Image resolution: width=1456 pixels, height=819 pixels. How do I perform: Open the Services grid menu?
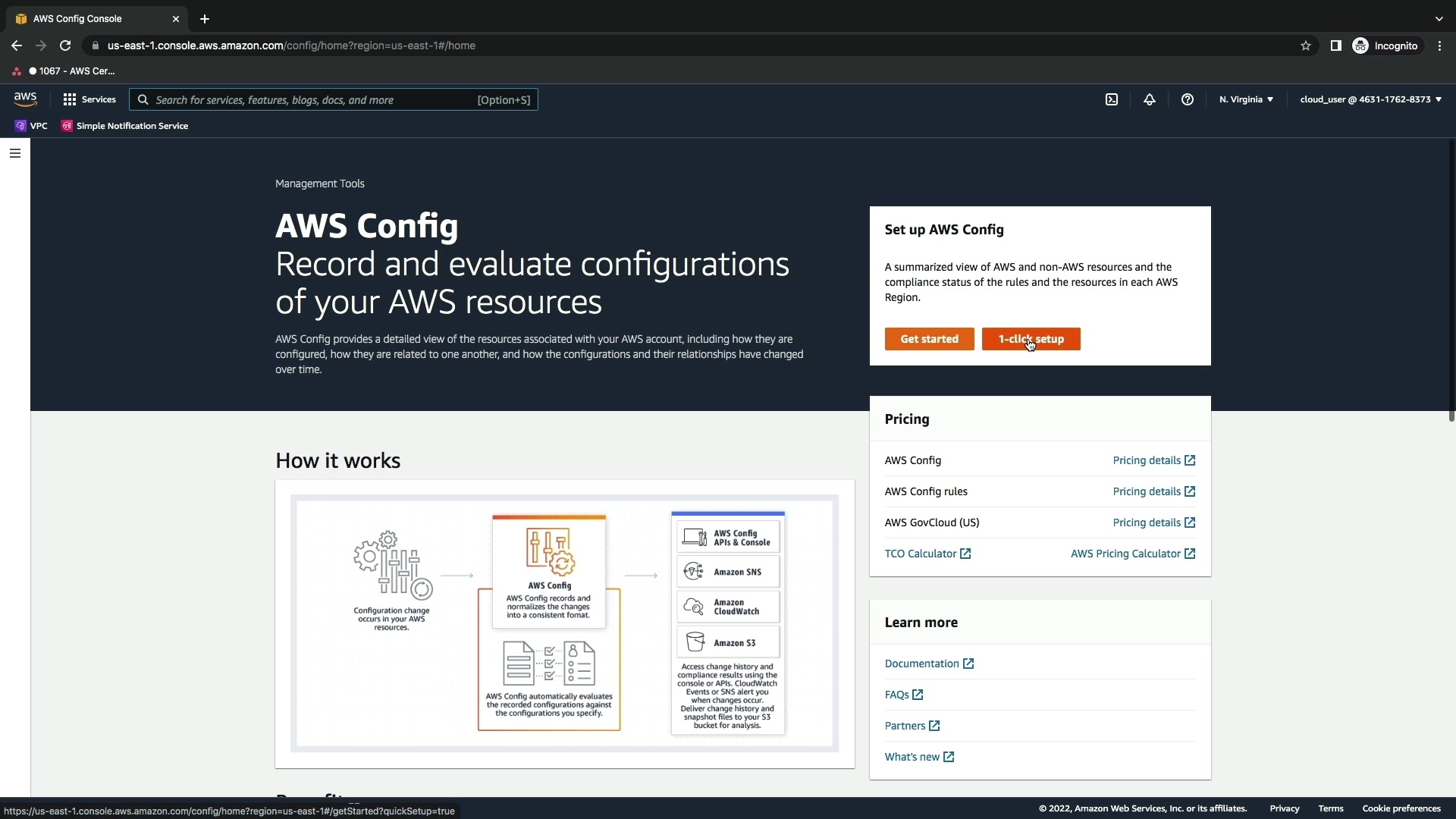[89, 99]
